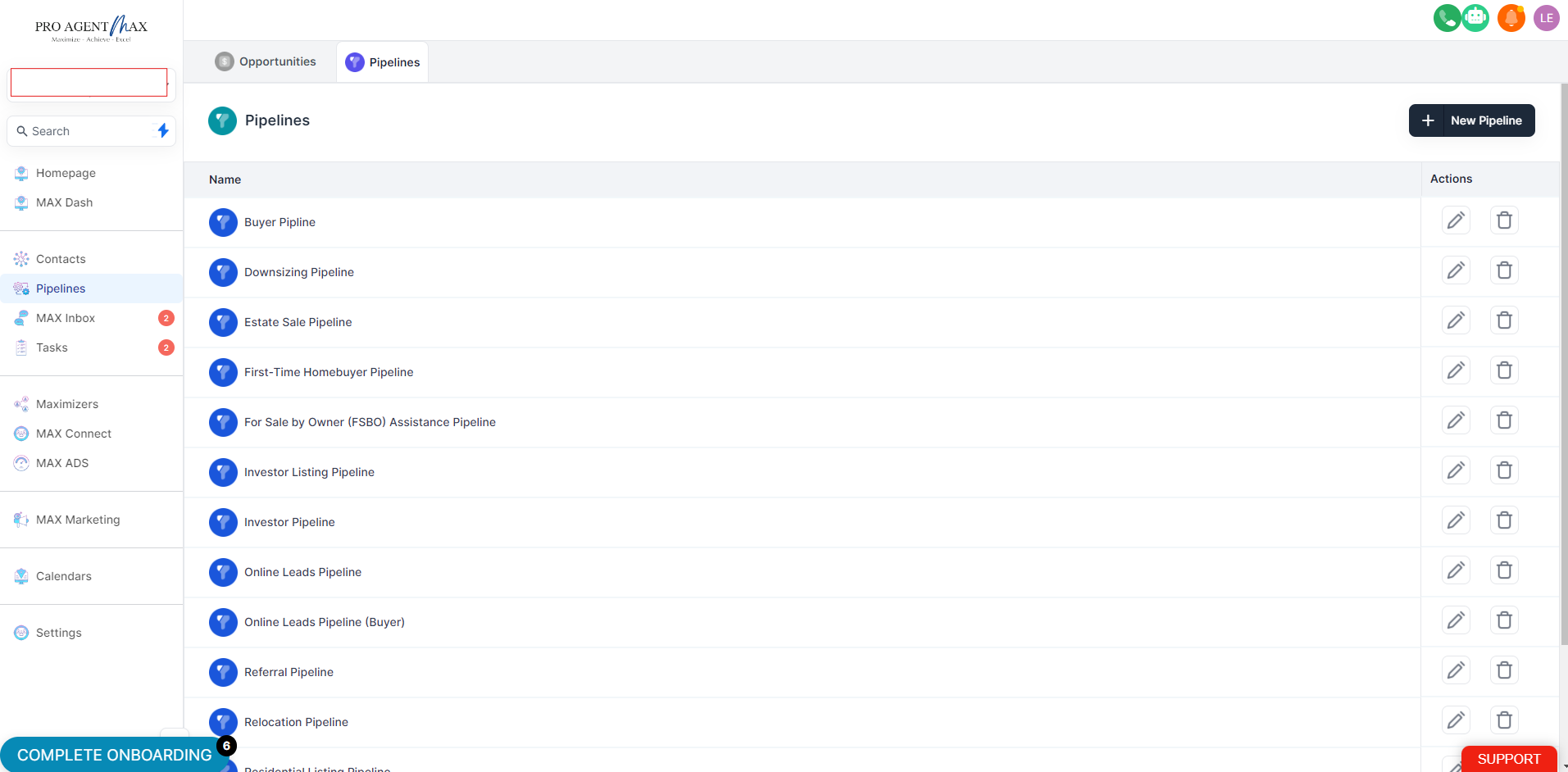Image resolution: width=1568 pixels, height=772 pixels.
Task: Delete the FSBO Assistance Pipeline
Action: [1504, 420]
